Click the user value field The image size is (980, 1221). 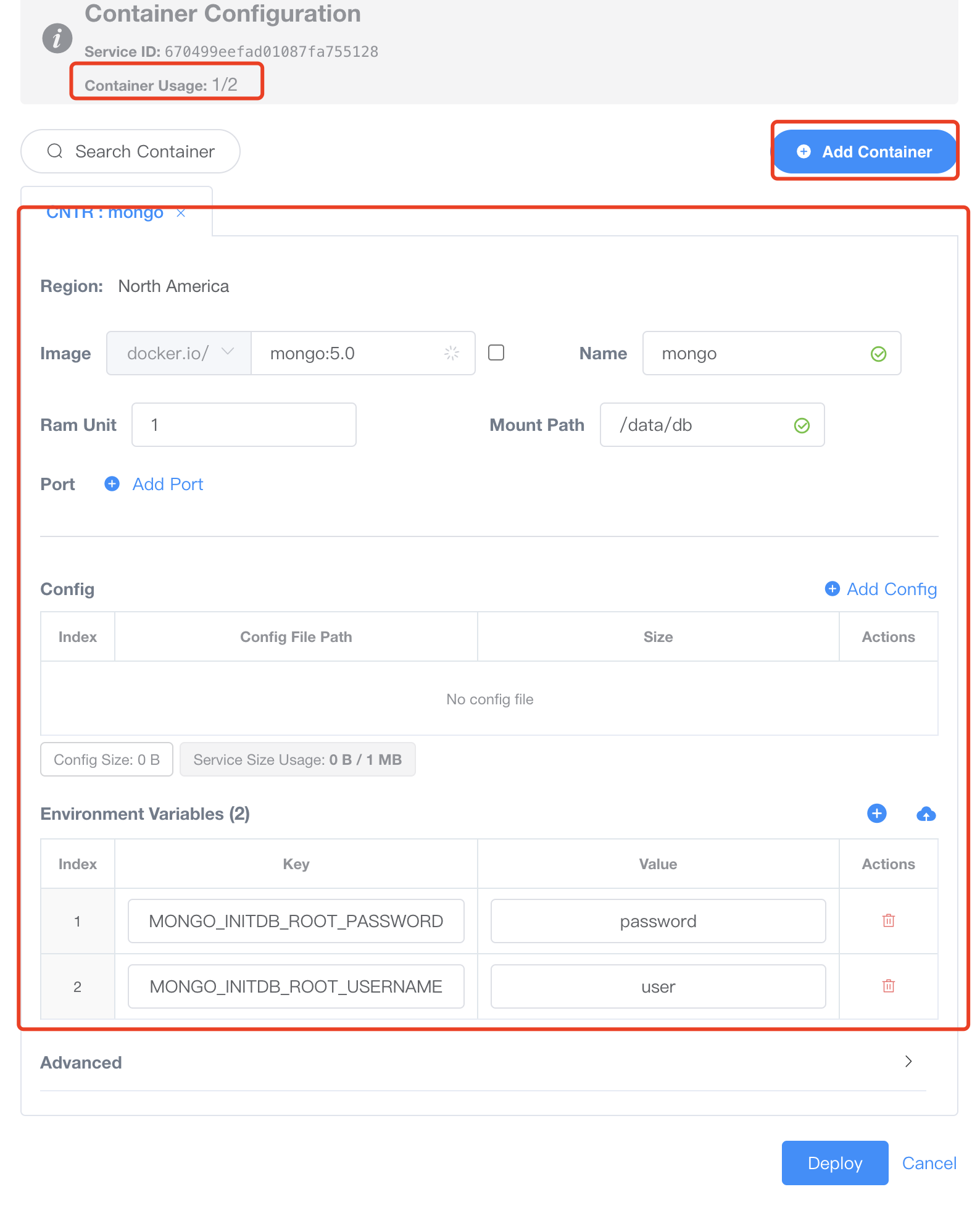point(658,986)
